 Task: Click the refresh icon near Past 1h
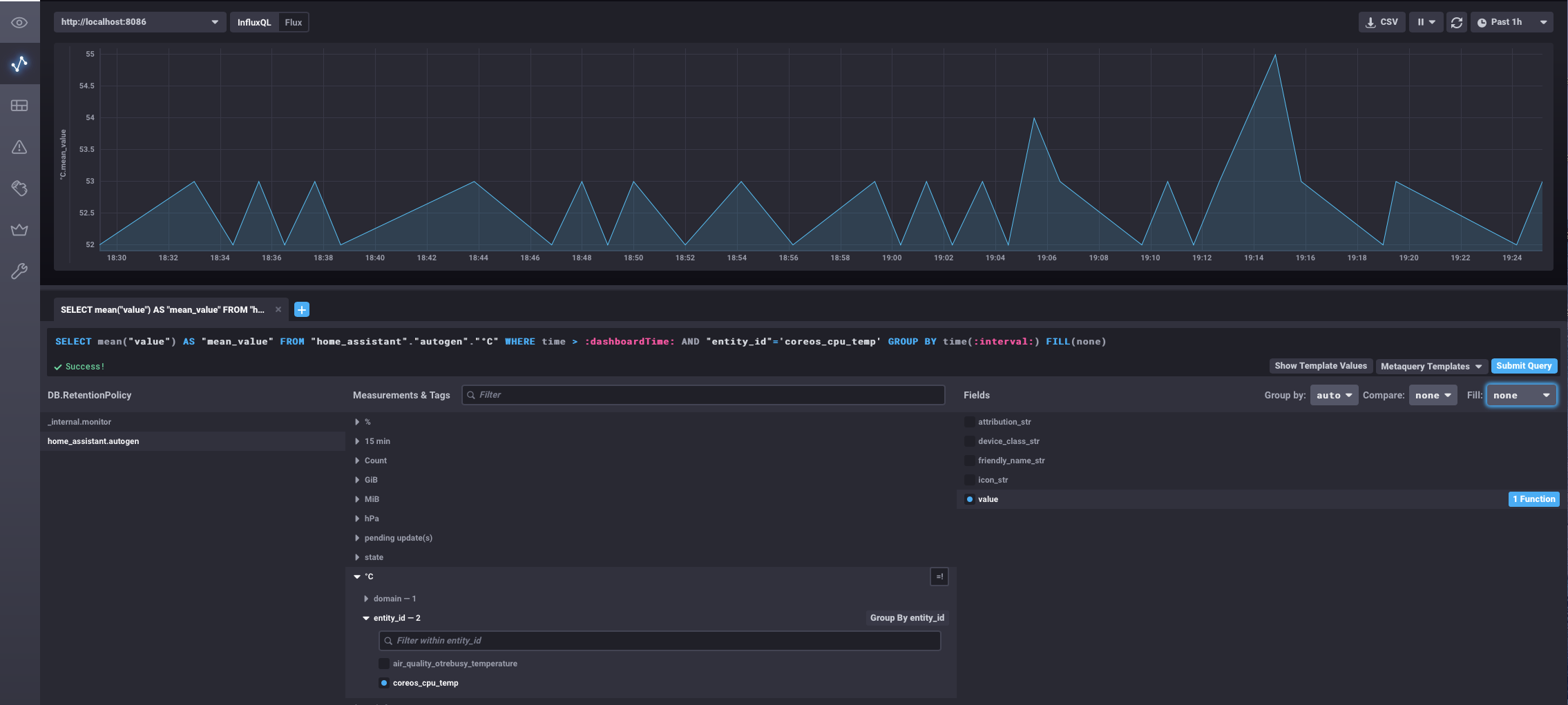[x=1457, y=21]
